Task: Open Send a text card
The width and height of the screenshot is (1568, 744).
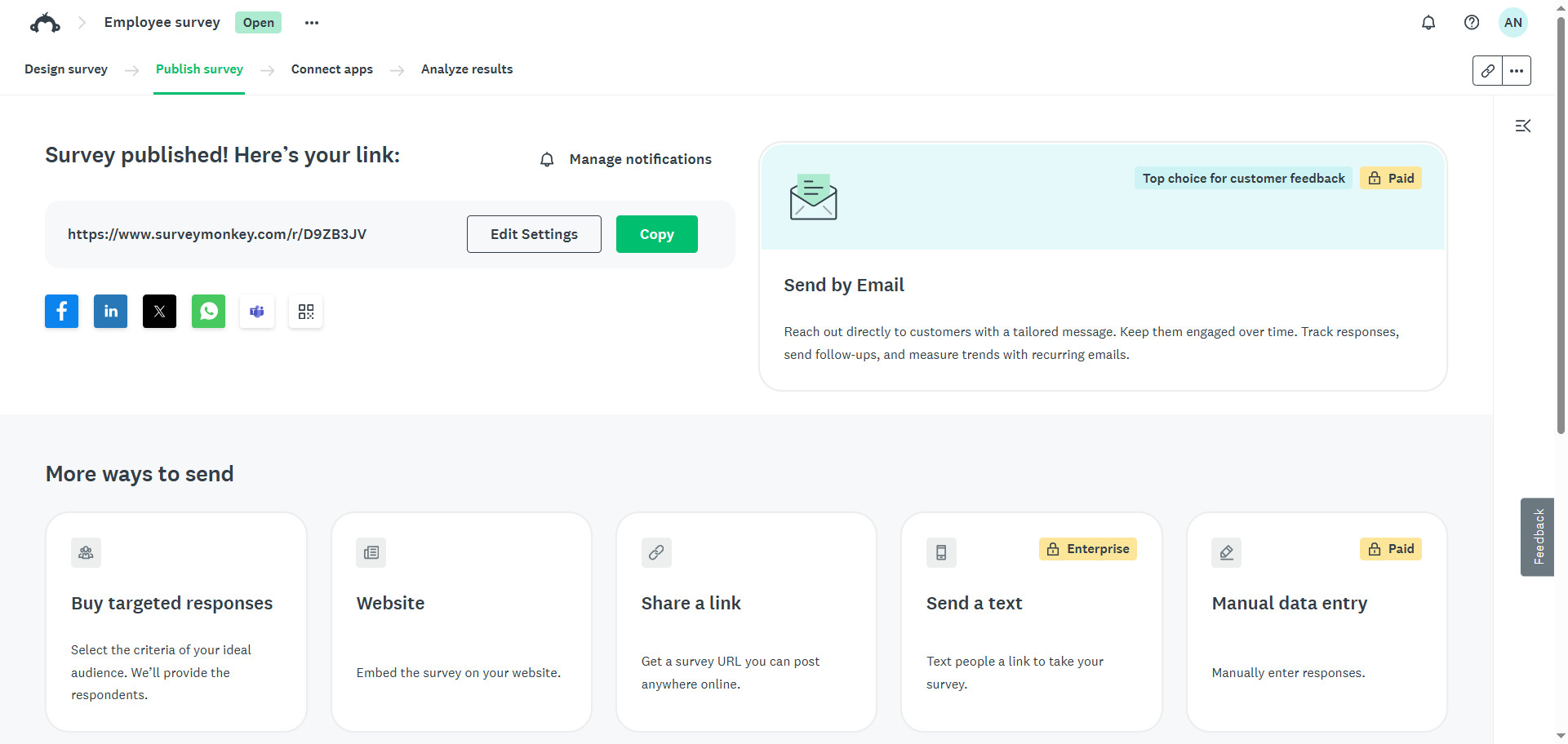Action: (1032, 622)
